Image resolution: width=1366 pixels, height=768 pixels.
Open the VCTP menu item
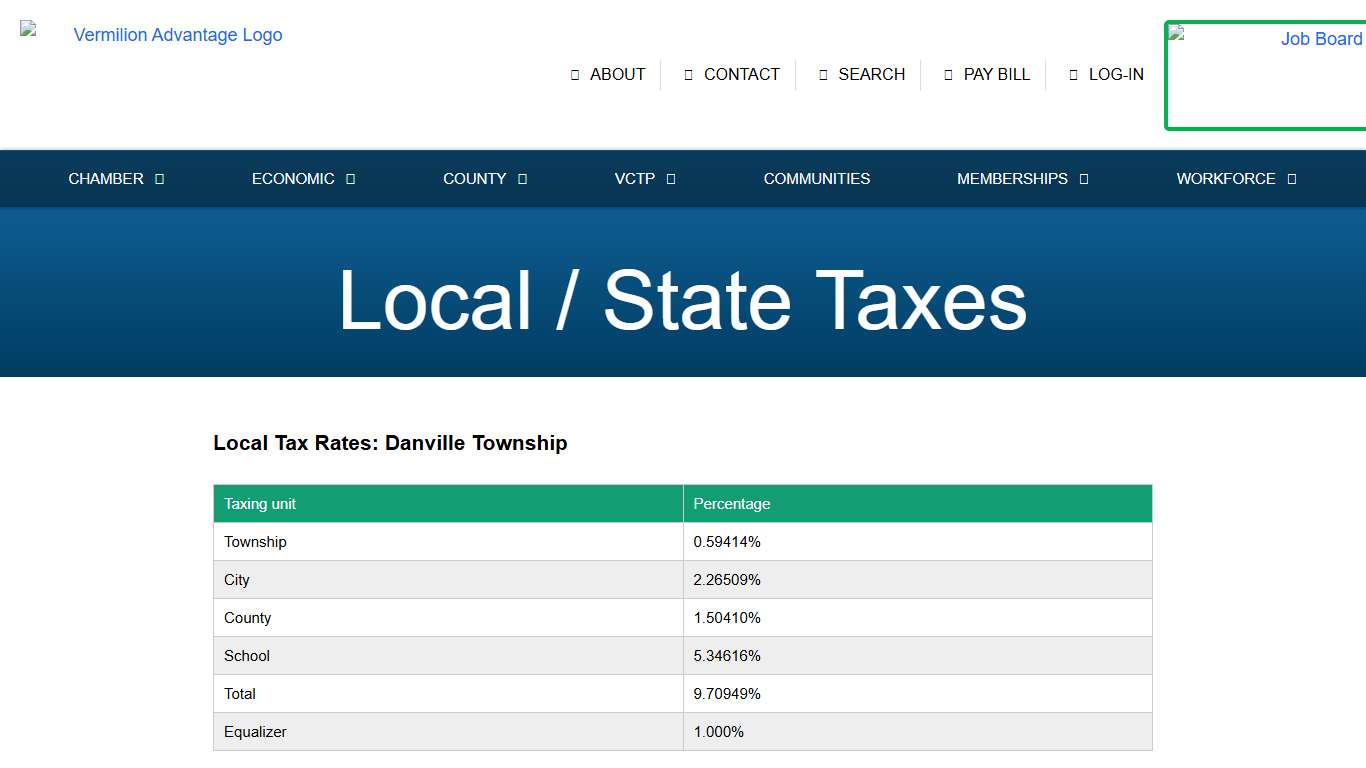click(x=644, y=179)
